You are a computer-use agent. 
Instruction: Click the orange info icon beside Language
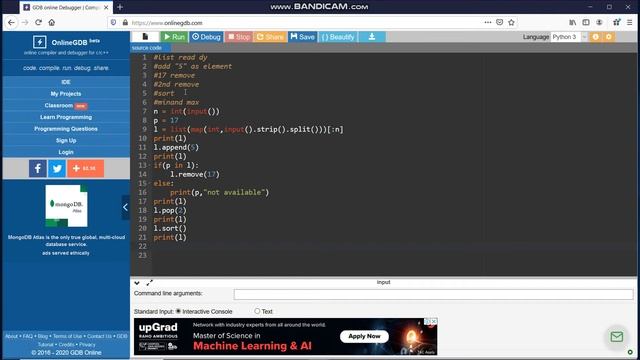596,37
